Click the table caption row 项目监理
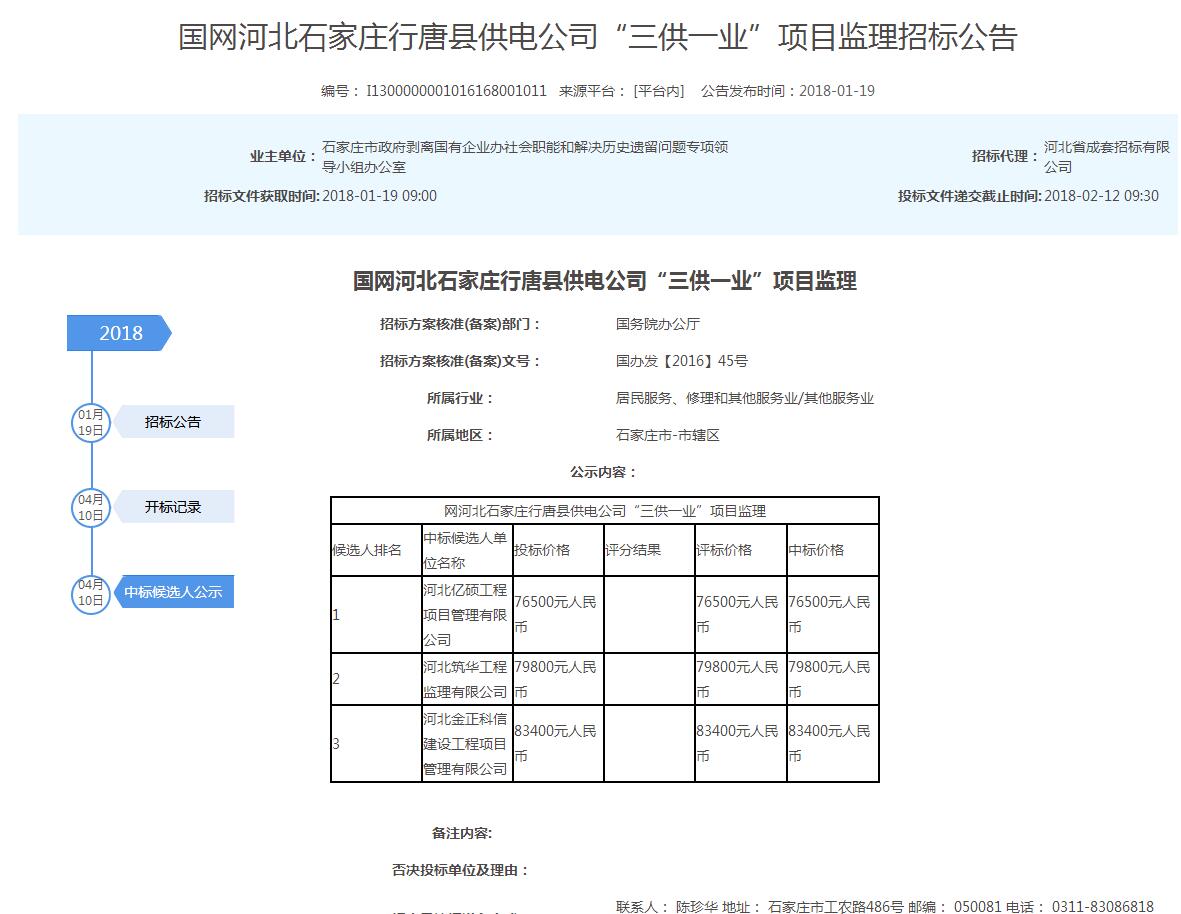This screenshot has width=1181, height=914. [x=605, y=511]
